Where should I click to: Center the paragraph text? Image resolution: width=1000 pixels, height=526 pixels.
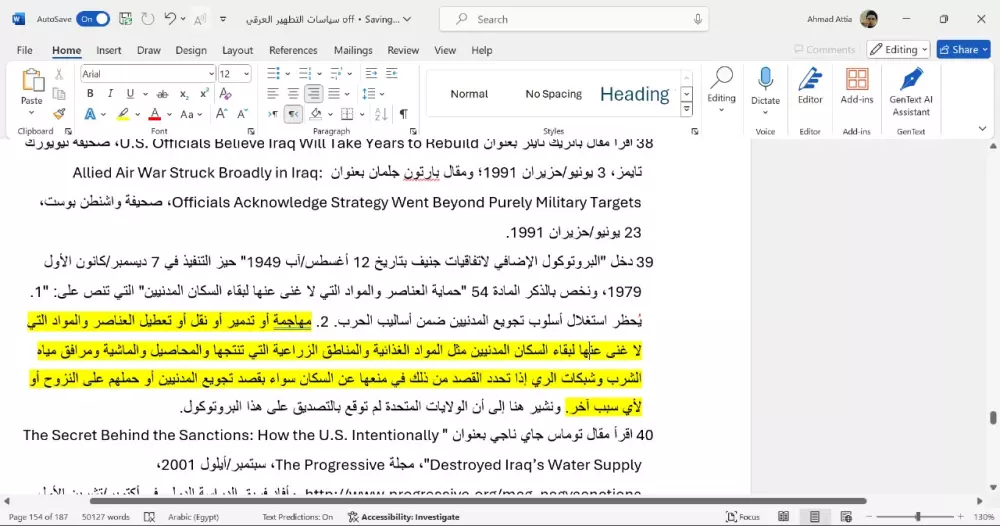293,94
